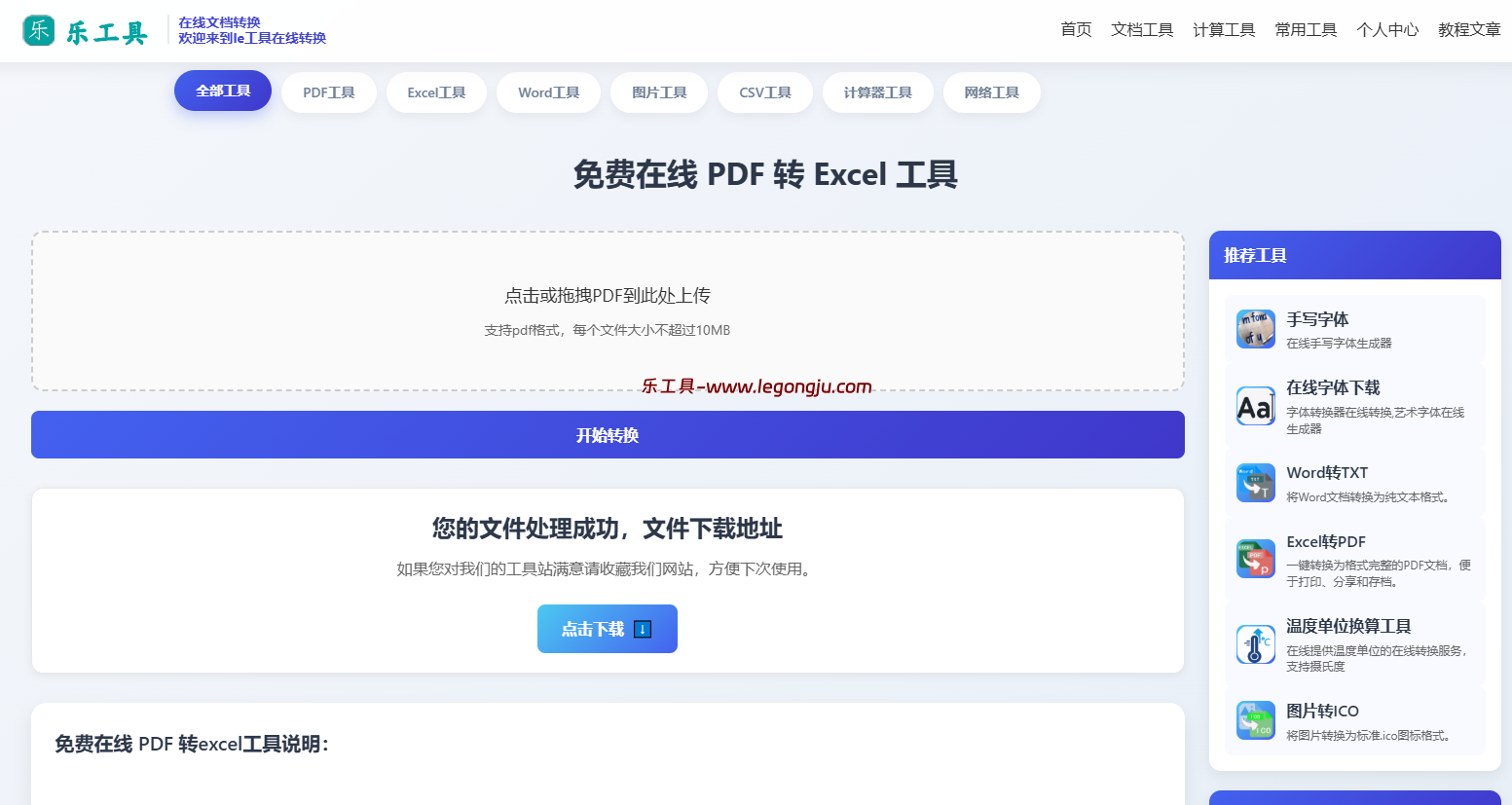Switch to the Excel工具 category tab
The height and width of the screenshot is (805, 1512).
click(436, 91)
